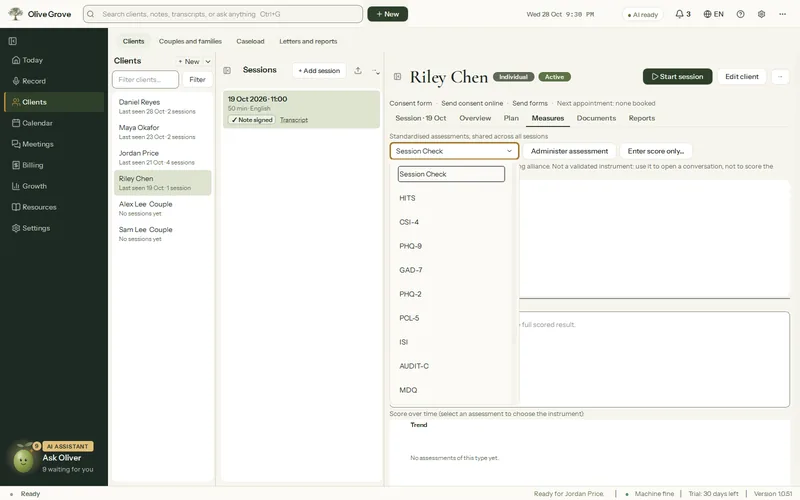Open Meetings from the sidebar
Viewport: 800px width, 500px height.
click(x=54, y=144)
